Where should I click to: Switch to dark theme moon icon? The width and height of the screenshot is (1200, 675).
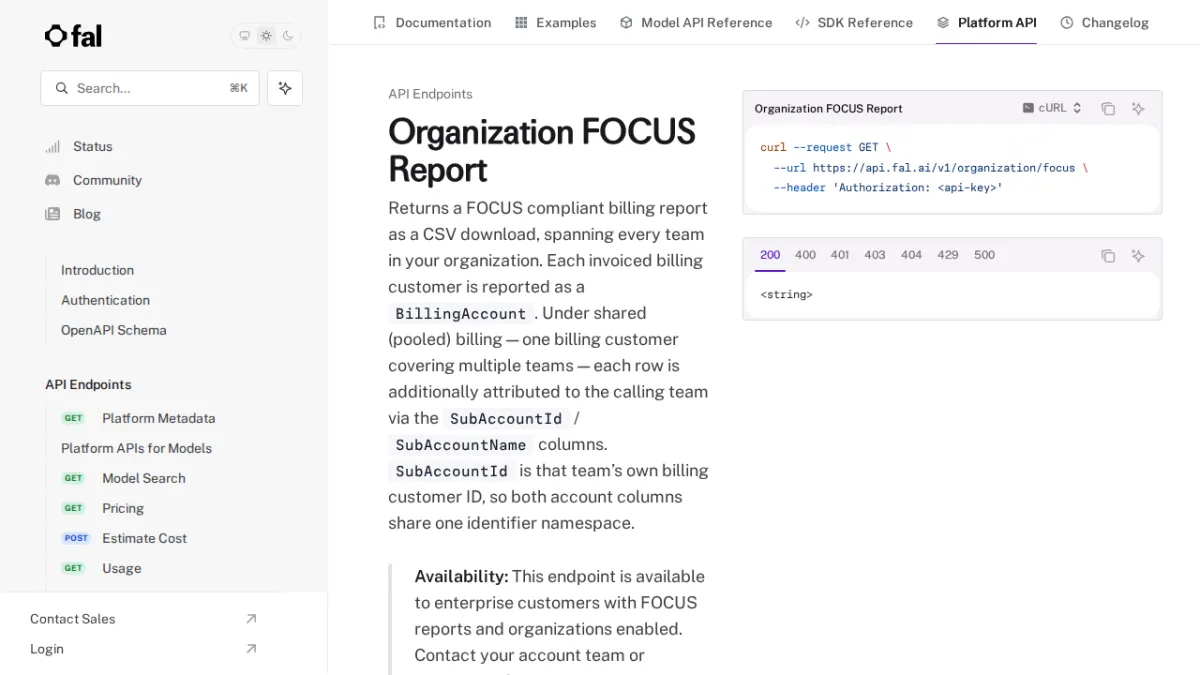point(288,36)
